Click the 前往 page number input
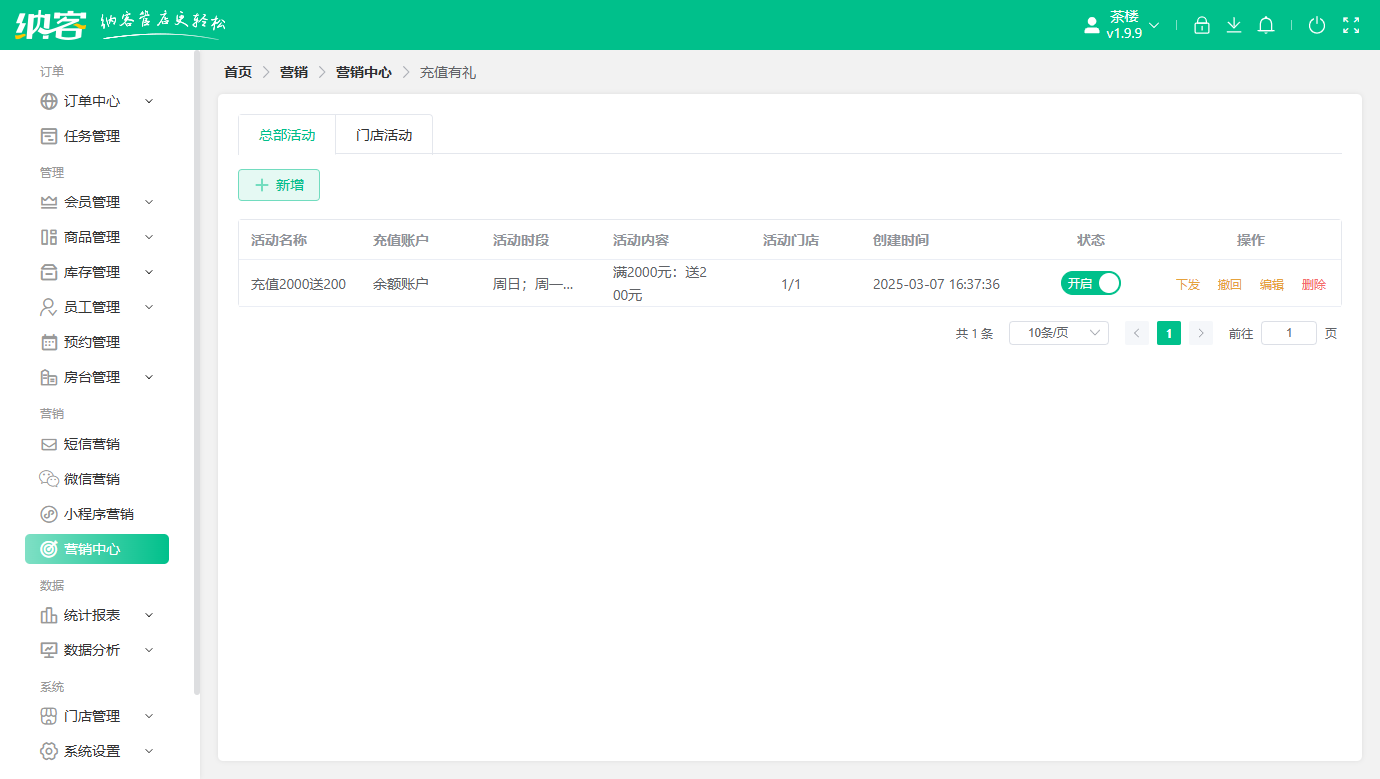Image resolution: width=1380 pixels, height=779 pixels. (x=1288, y=333)
